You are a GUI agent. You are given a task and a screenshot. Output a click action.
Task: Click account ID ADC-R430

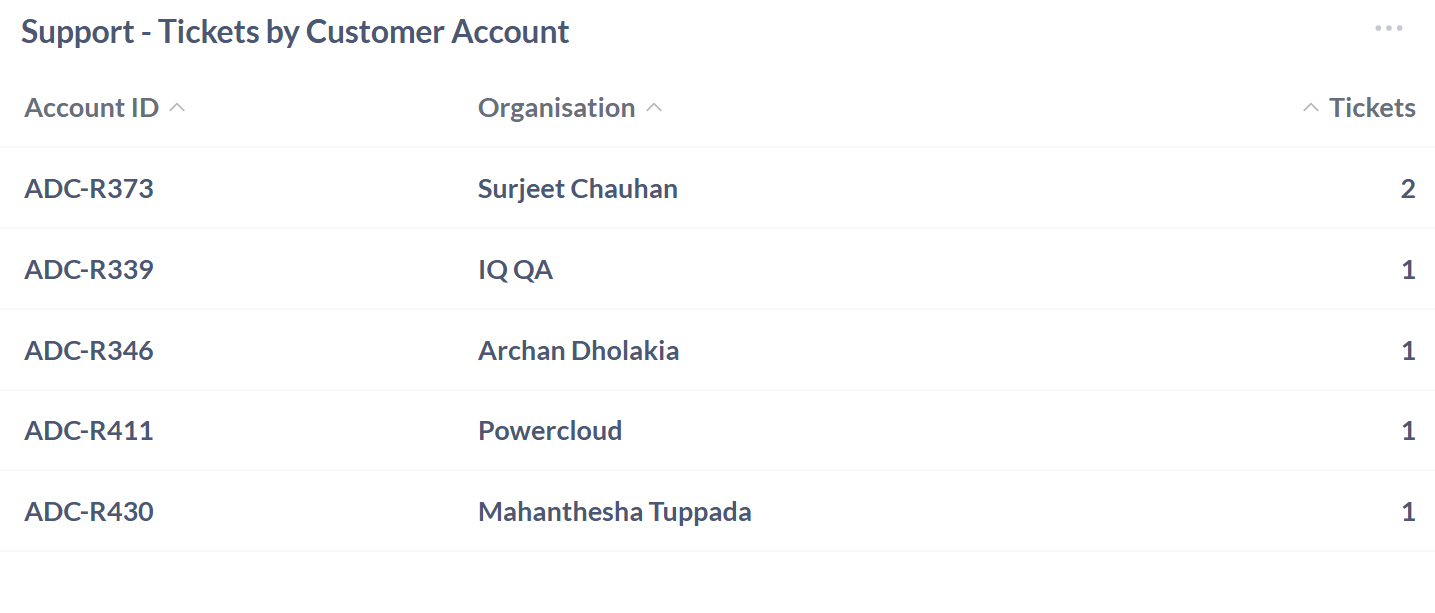pyautogui.click(x=89, y=512)
